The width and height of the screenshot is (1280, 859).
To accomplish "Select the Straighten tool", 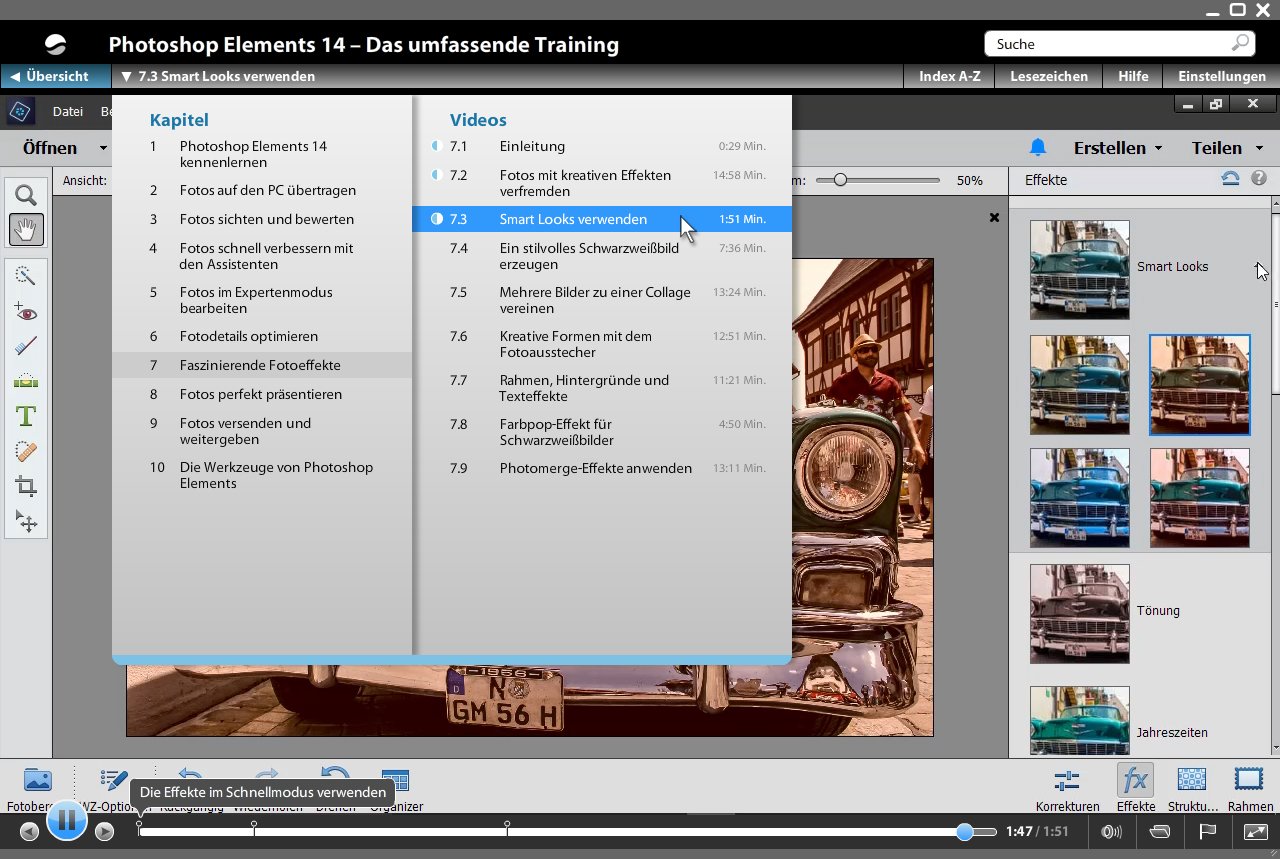I will [26, 381].
